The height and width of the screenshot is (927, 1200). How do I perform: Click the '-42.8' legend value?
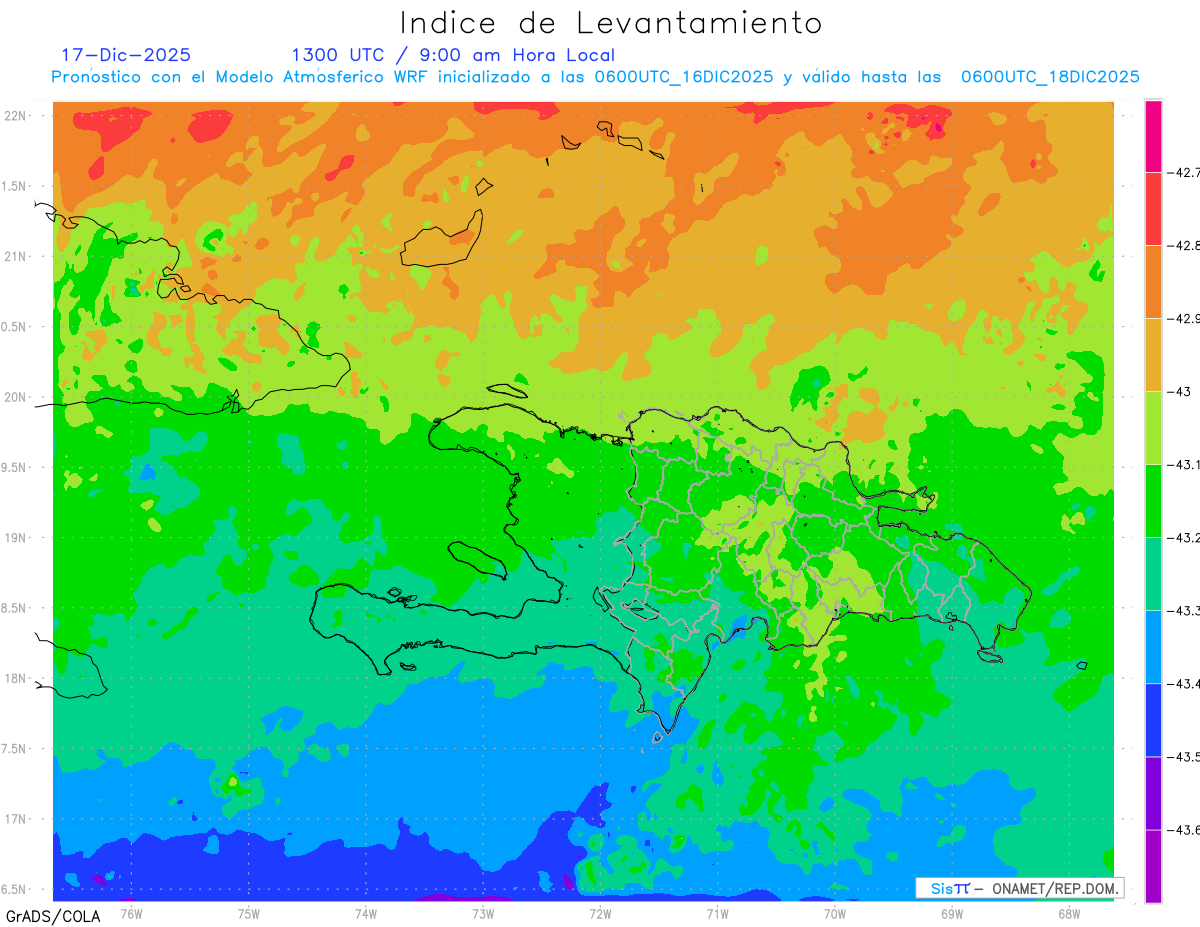1183,246
